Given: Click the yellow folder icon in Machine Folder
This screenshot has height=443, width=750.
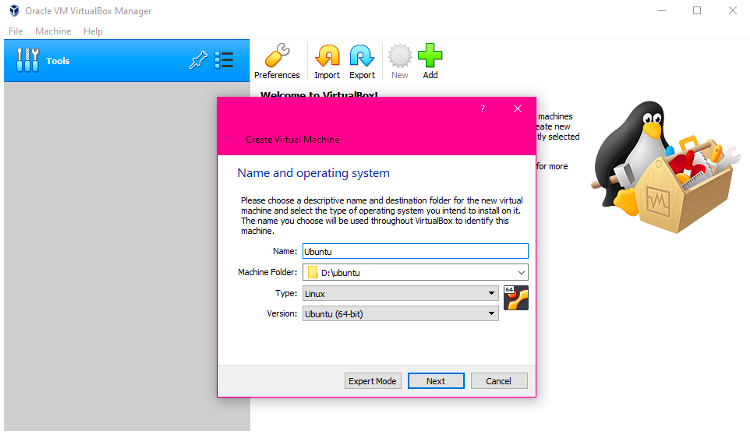Looking at the screenshot, I should tap(312, 272).
